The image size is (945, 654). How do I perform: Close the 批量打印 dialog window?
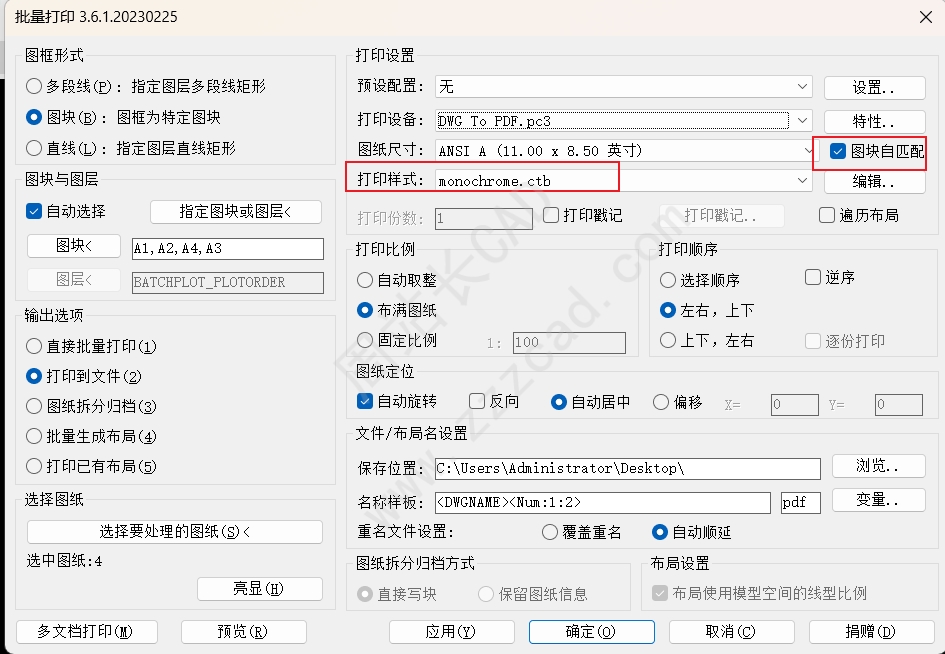(x=923, y=15)
